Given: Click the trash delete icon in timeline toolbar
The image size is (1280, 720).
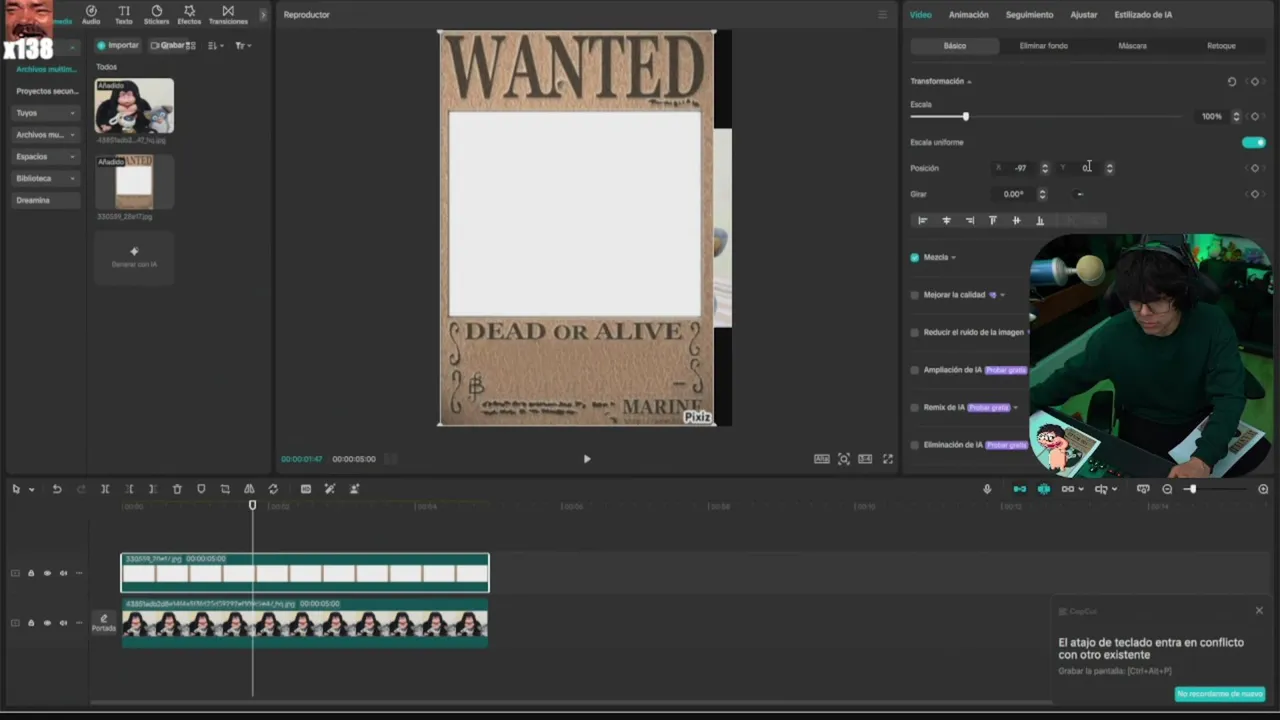Looking at the screenshot, I should (x=177, y=489).
